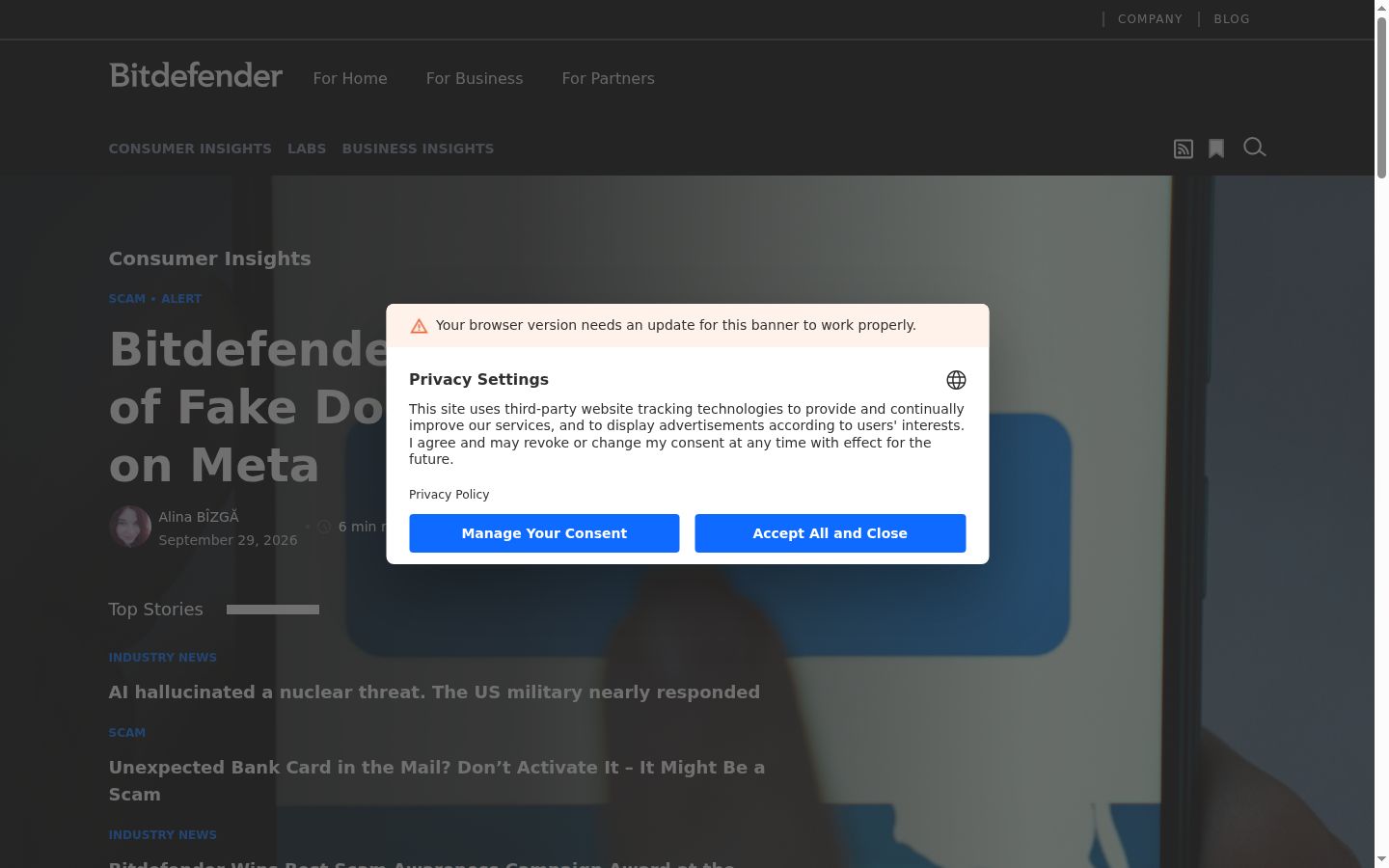Switch to Labs section
This screenshot has width=1389, height=868.
point(307,149)
